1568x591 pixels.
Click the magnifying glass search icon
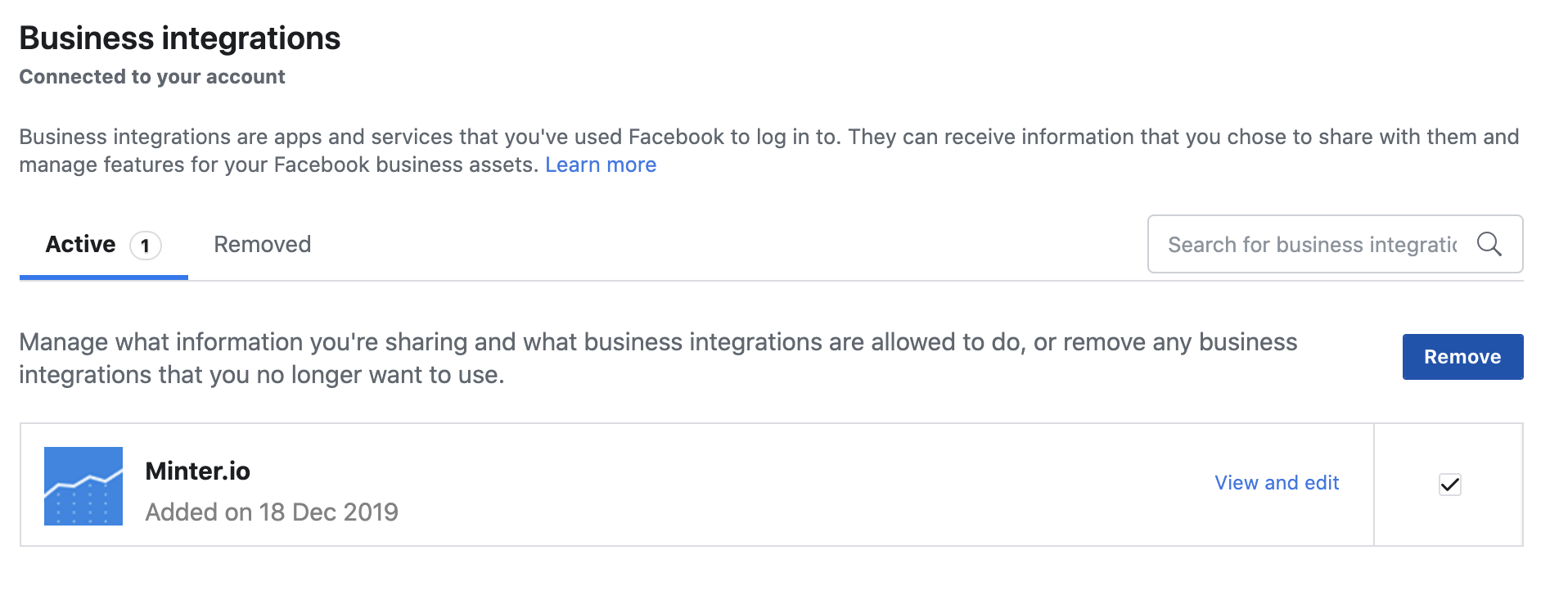point(1489,244)
